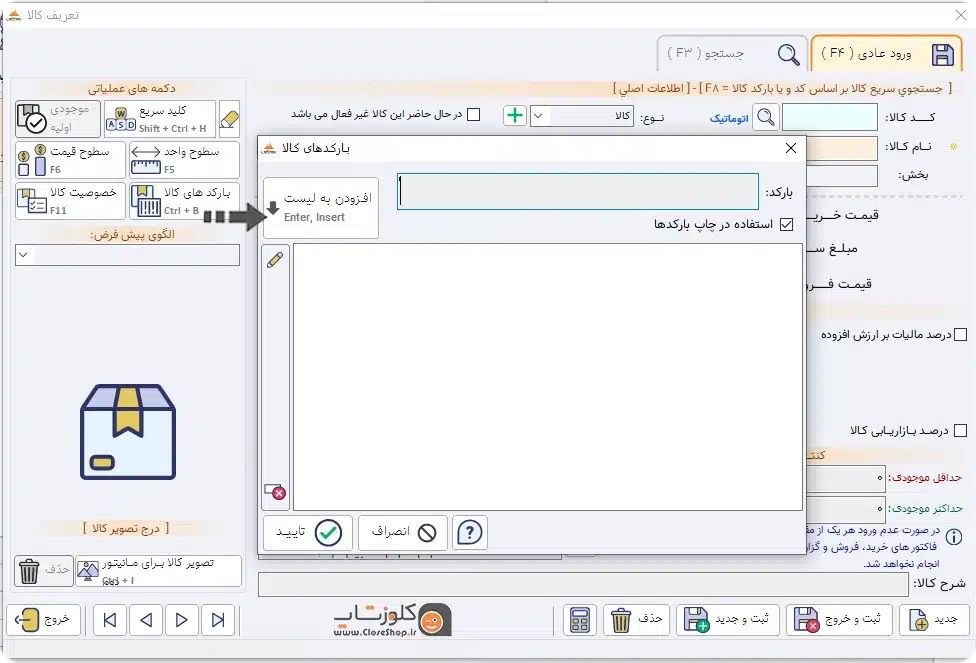
Task: Click افزودن به لیست to add barcode
Action: pyautogui.click(x=321, y=207)
